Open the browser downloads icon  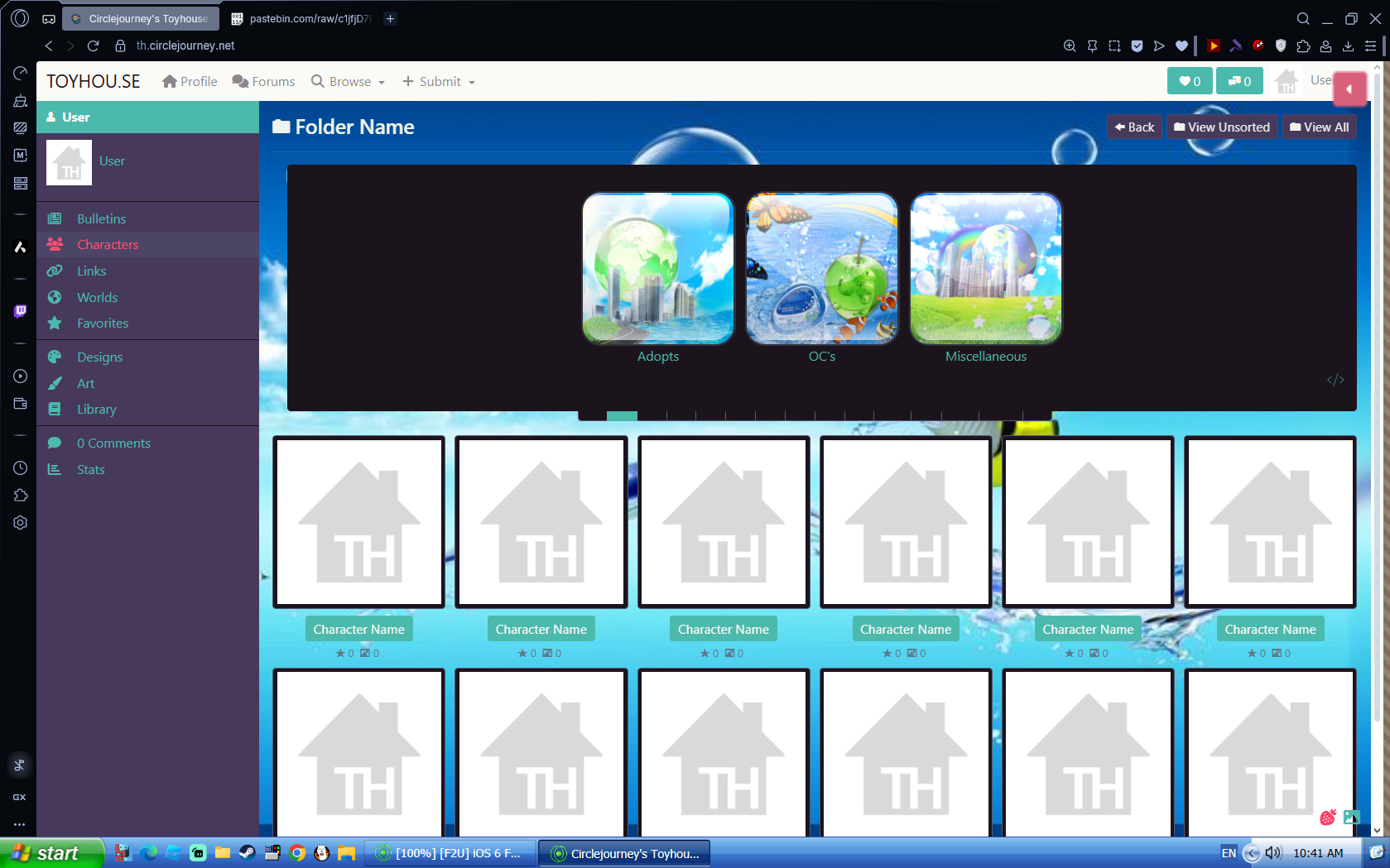tap(1348, 46)
